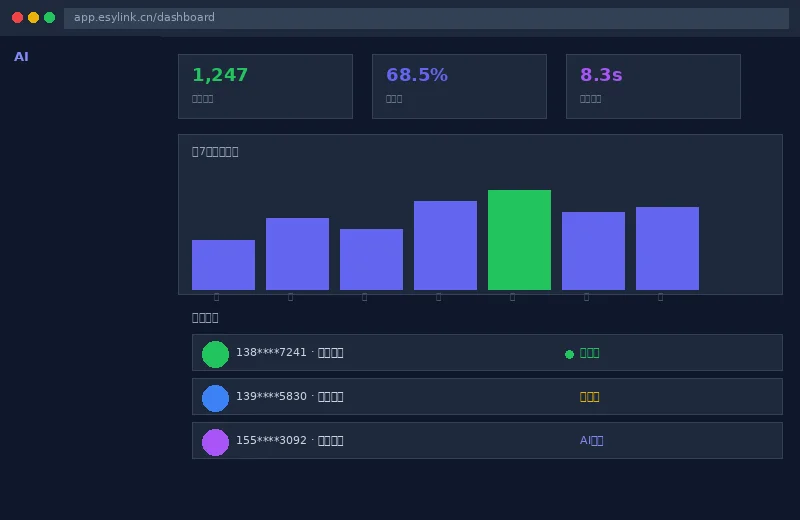The width and height of the screenshot is (800, 520).
Task: Select the shortest purple bar in the chart
Action: point(223,265)
